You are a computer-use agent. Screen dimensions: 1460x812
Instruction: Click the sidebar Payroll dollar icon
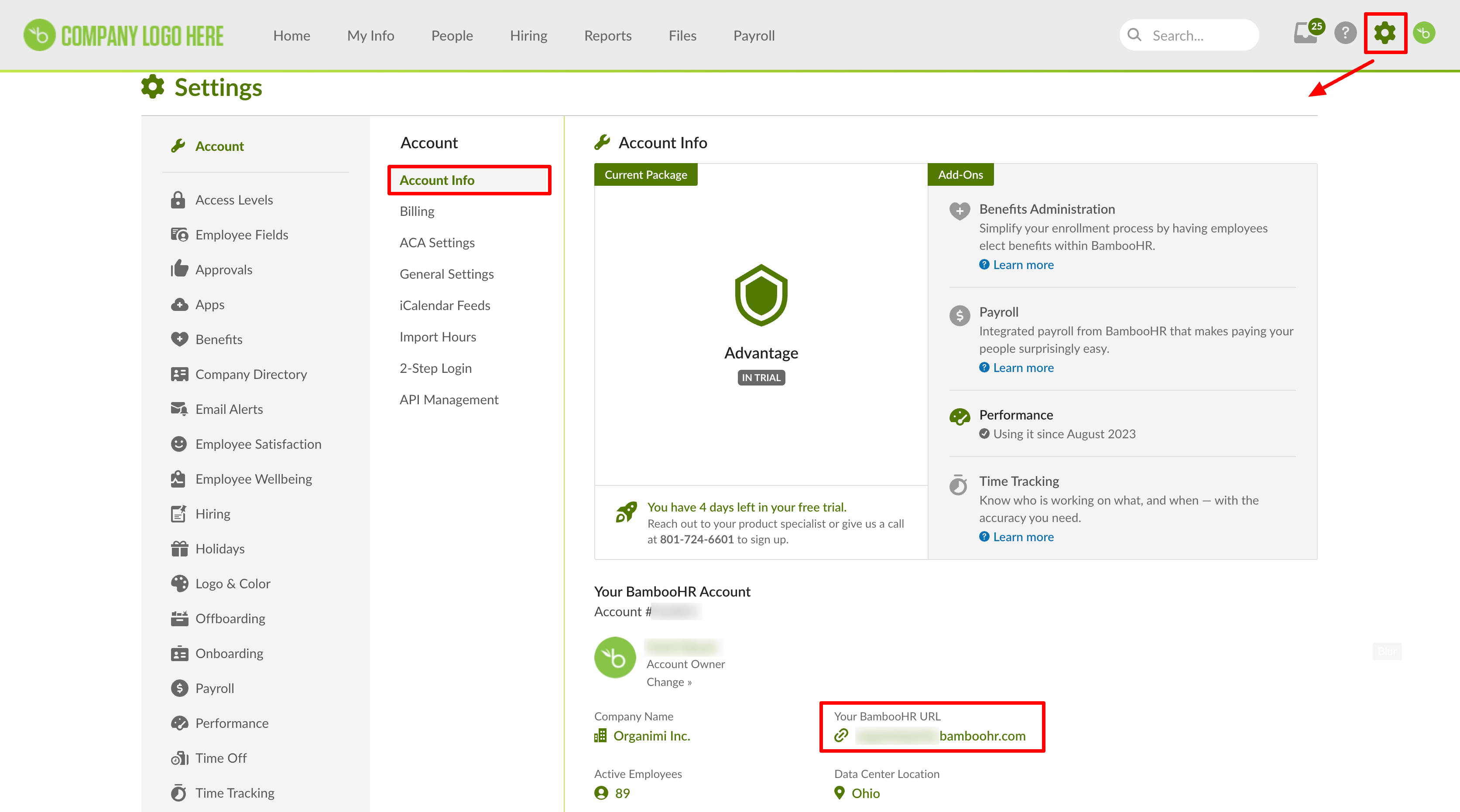179,688
